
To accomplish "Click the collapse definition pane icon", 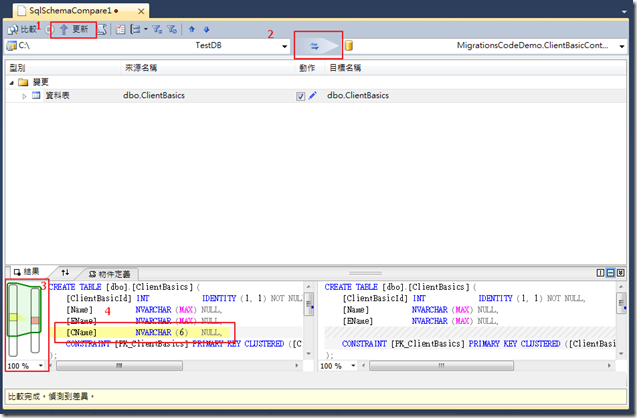I will click(x=620, y=273).
